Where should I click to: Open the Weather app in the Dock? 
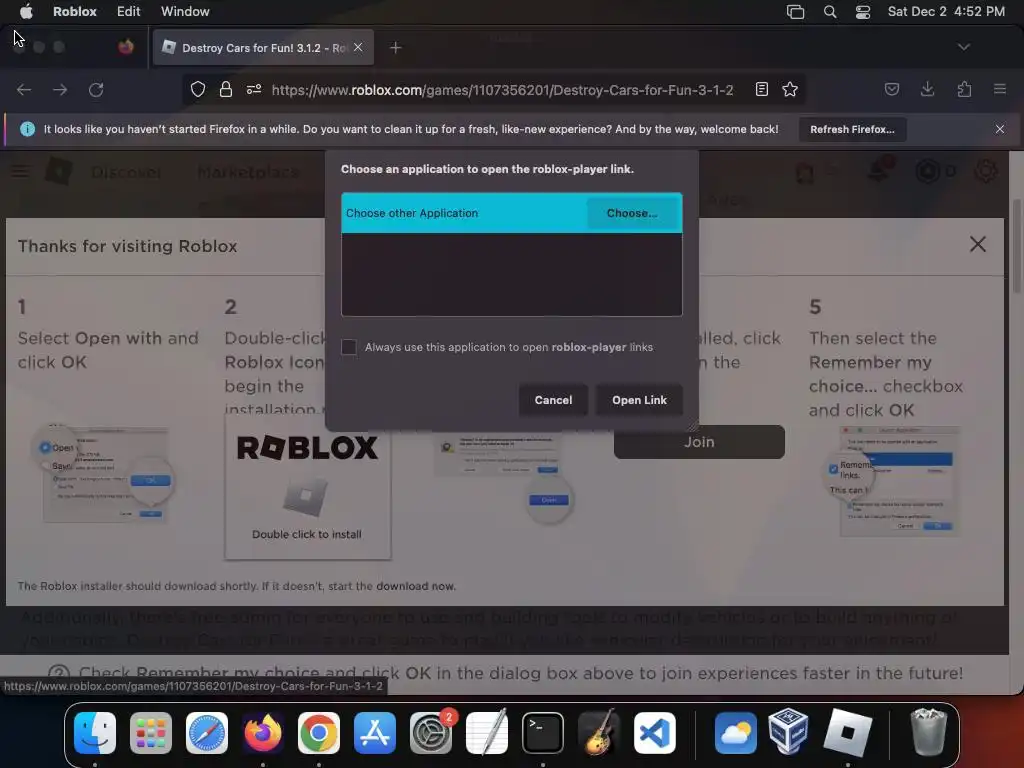click(736, 733)
